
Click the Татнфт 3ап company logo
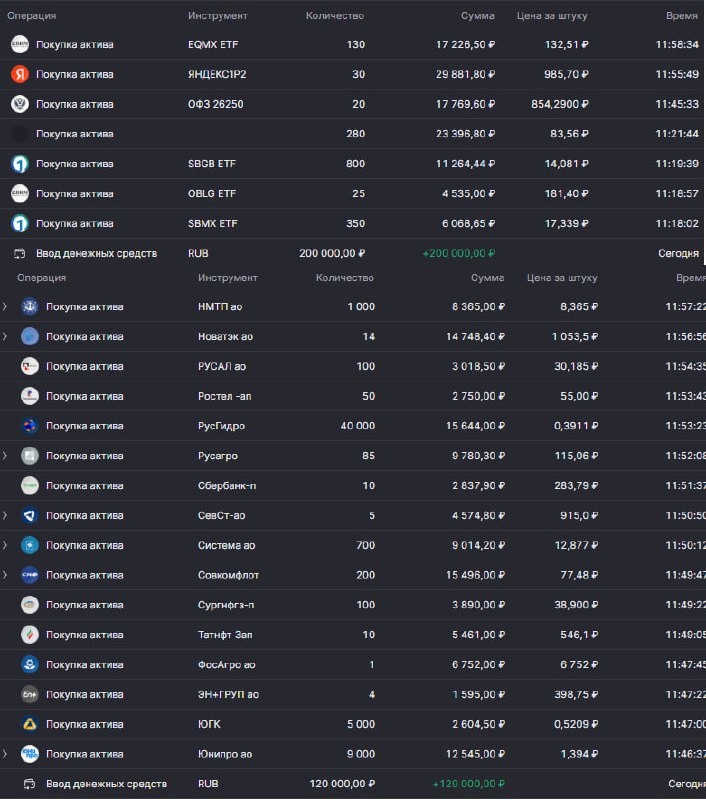pyautogui.click(x=30, y=635)
